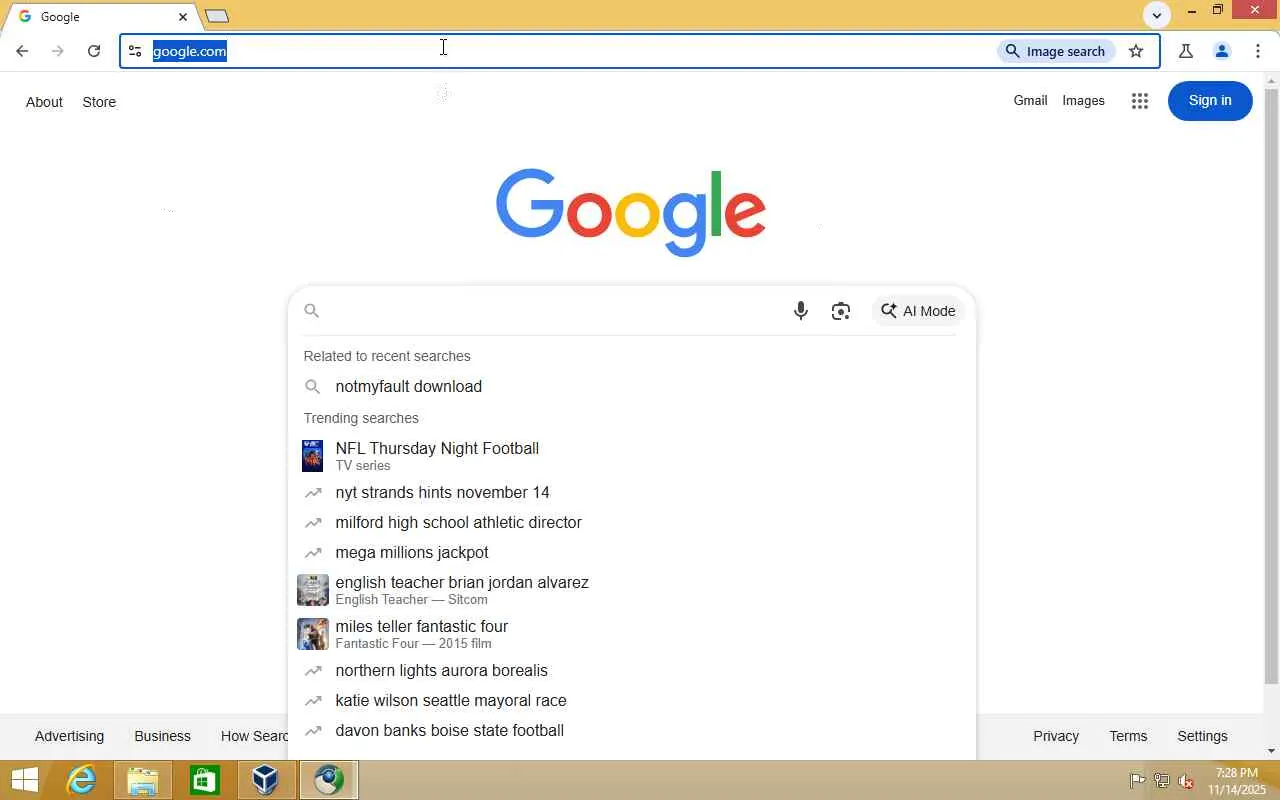Click the Image search chip
This screenshot has height=800, width=1280.
click(x=1056, y=51)
